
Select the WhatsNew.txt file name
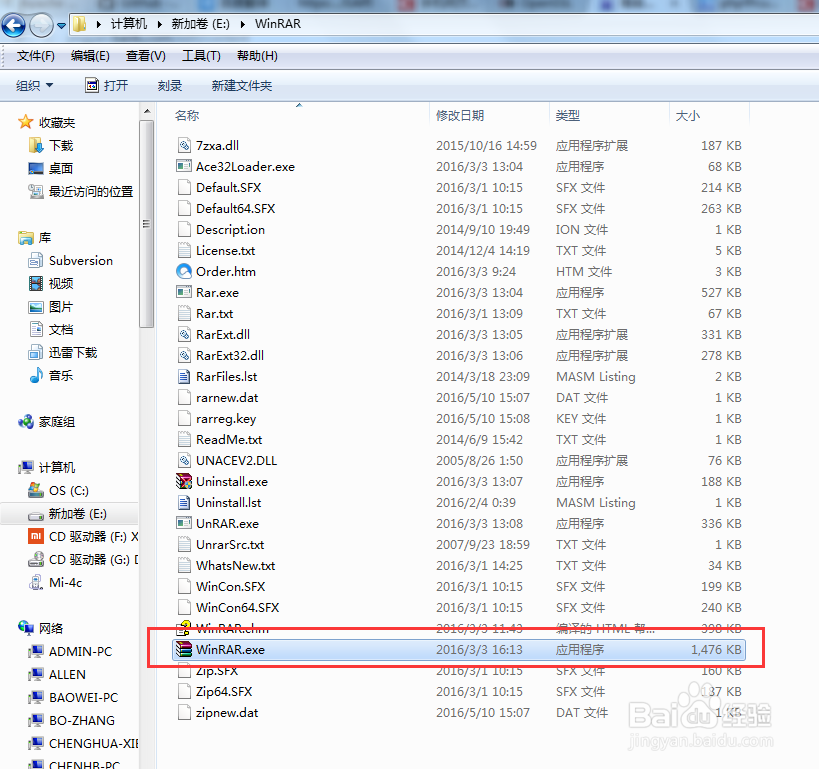tap(236, 566)
